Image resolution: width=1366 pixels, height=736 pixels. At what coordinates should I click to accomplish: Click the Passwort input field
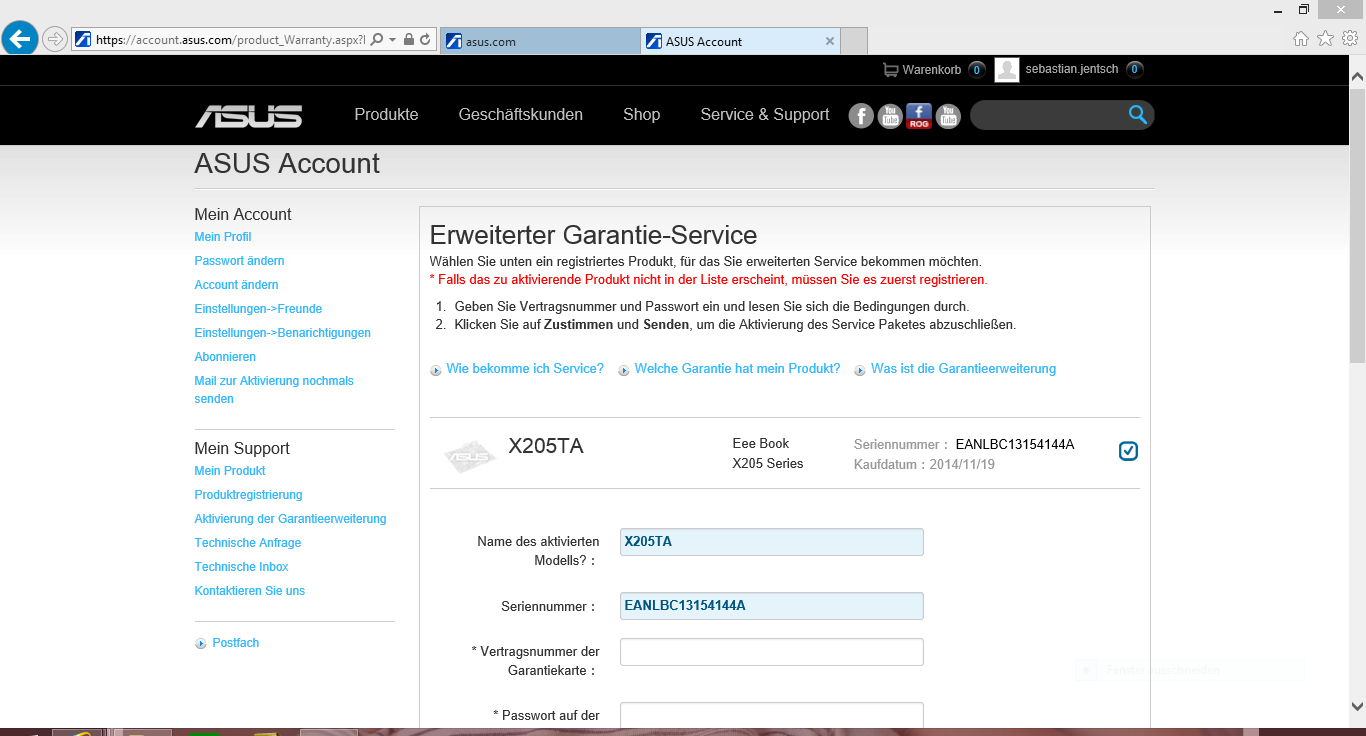click(x=772, y=715)
